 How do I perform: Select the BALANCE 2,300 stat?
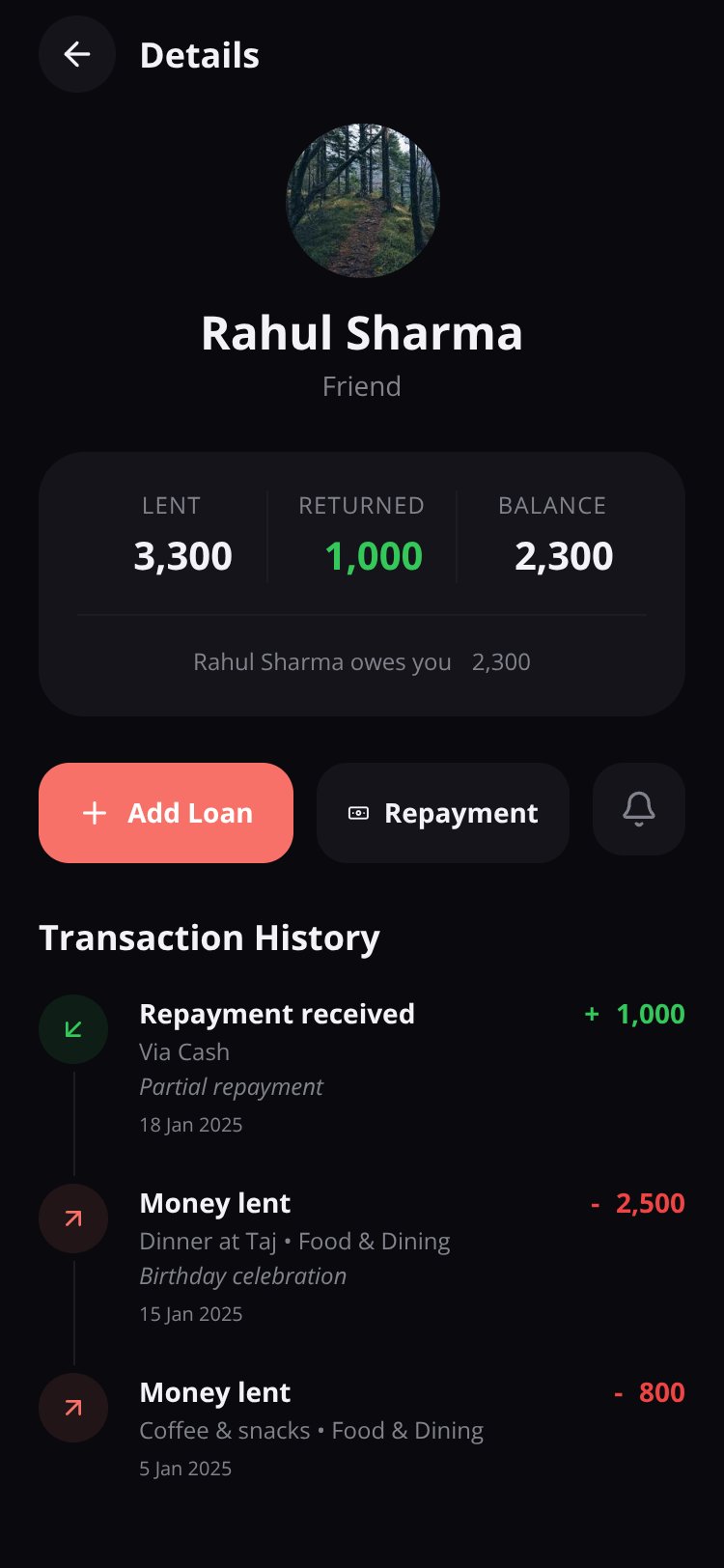click(552, 536)
